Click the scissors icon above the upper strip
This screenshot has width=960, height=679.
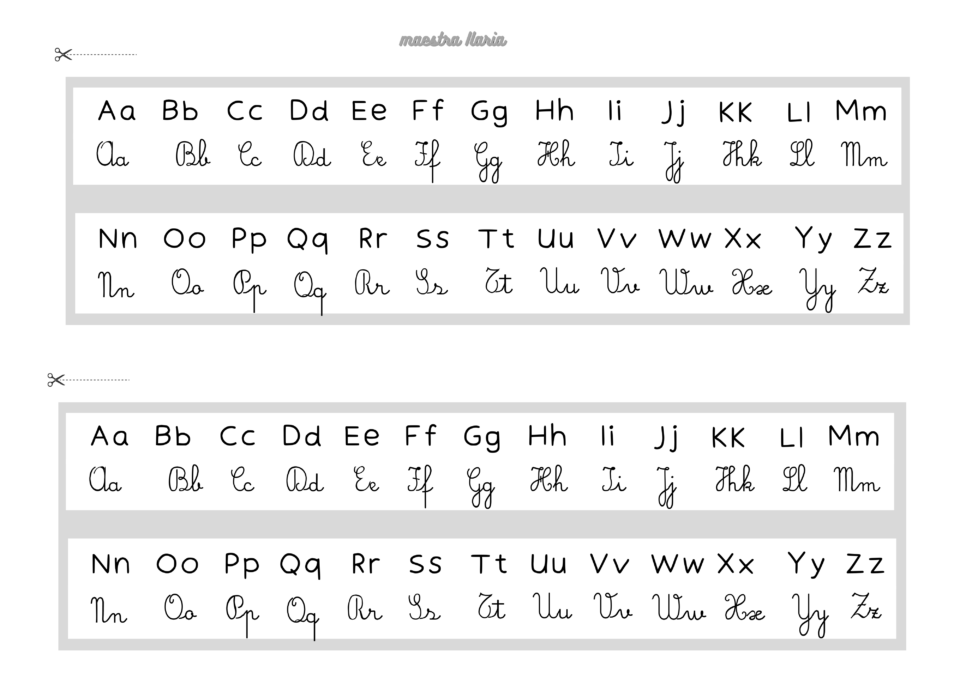click(x=63, y=54)
